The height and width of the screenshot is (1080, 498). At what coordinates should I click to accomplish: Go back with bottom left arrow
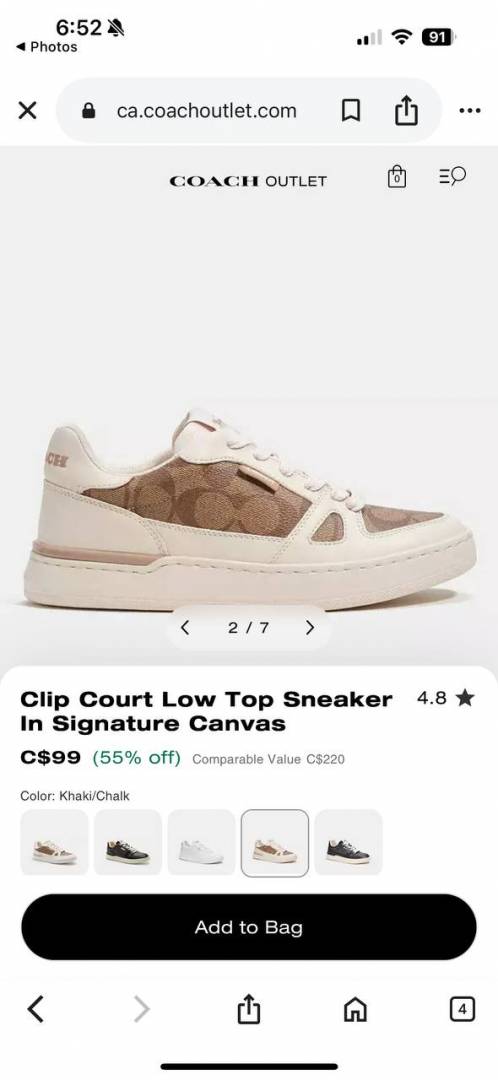tap(36, 1009)
